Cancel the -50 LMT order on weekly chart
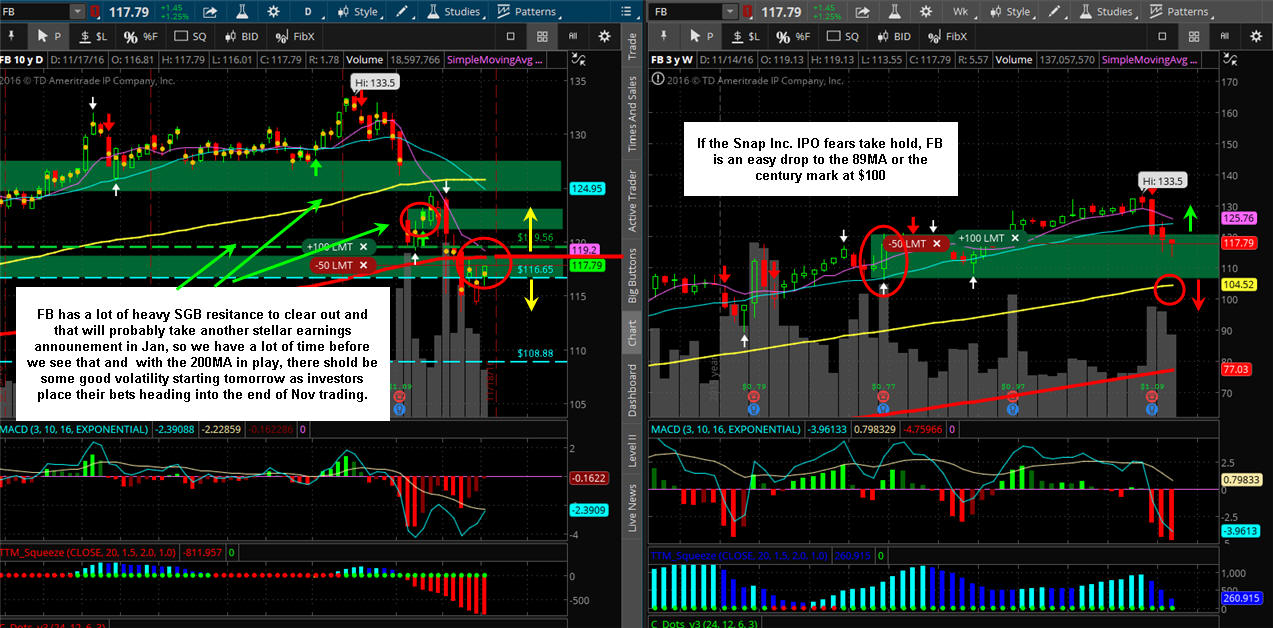The height and width of the screenshot is (628, 1273). 937,243
